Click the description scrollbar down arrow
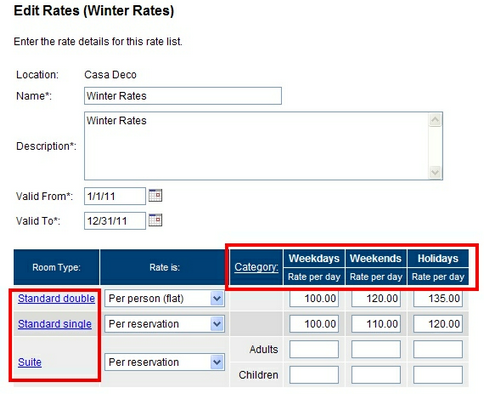The image size is (484, 394). click(435, 172)
